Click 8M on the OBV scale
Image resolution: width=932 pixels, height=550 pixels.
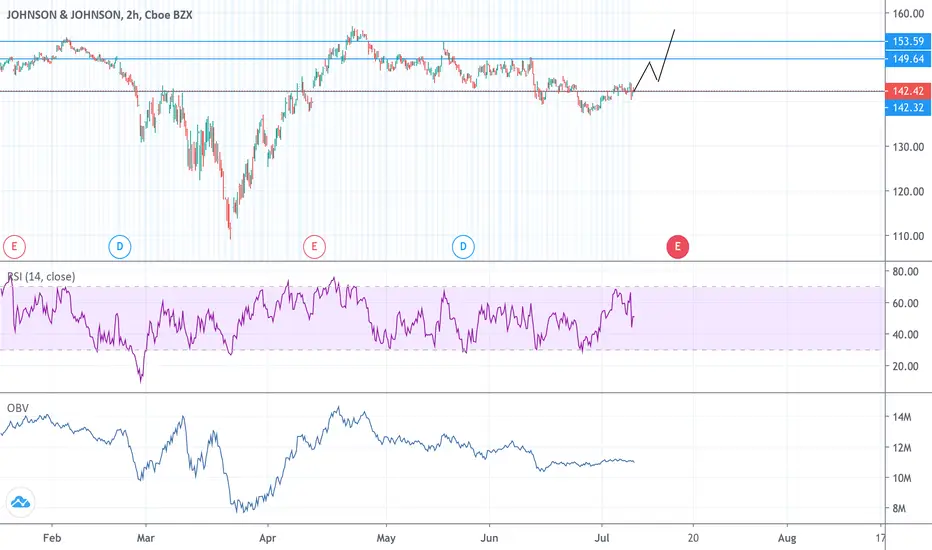coord(899,508)
